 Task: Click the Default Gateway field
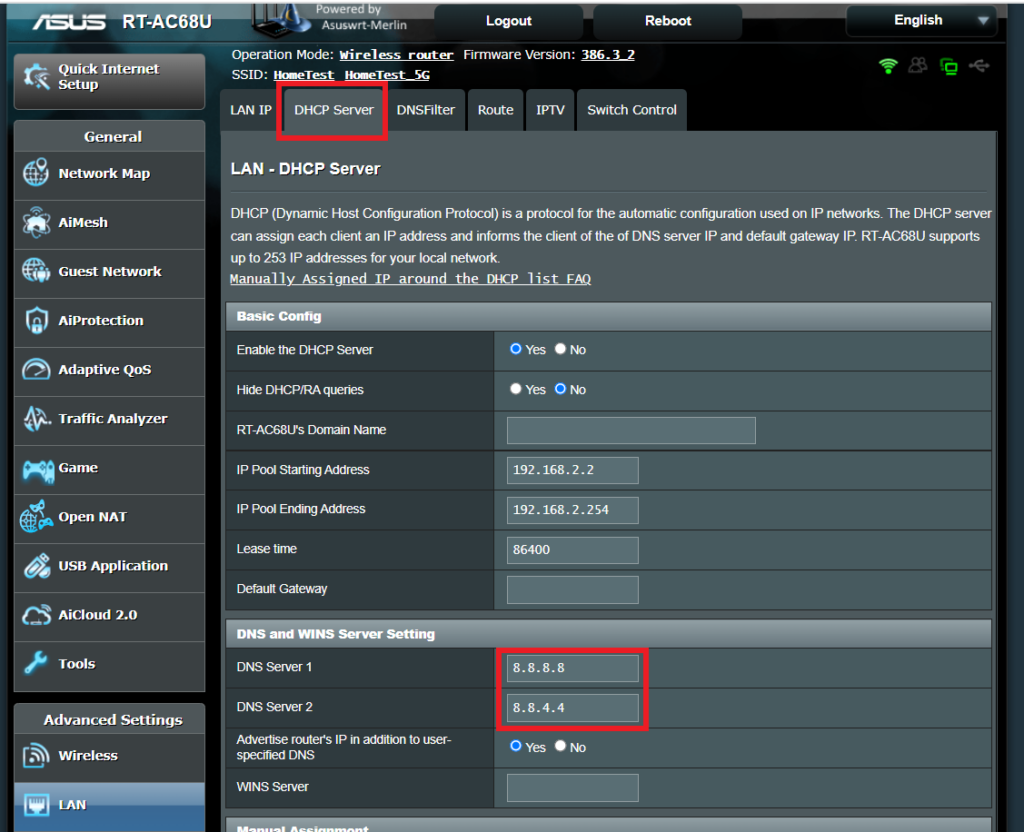click(573, 590)
